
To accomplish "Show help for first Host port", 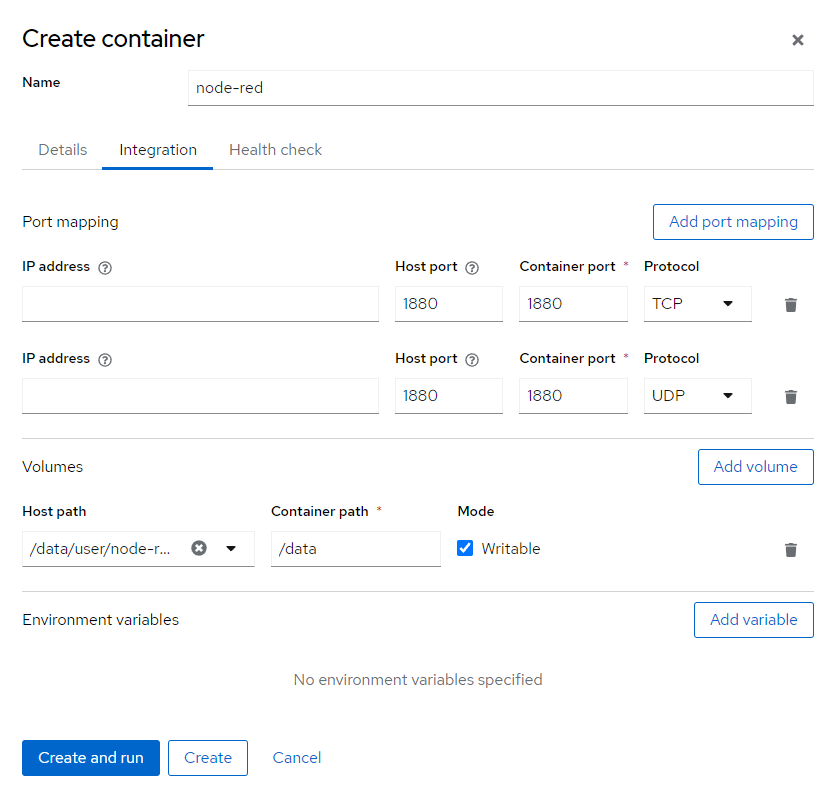I will pyautogui.click(x=473, y=268).
